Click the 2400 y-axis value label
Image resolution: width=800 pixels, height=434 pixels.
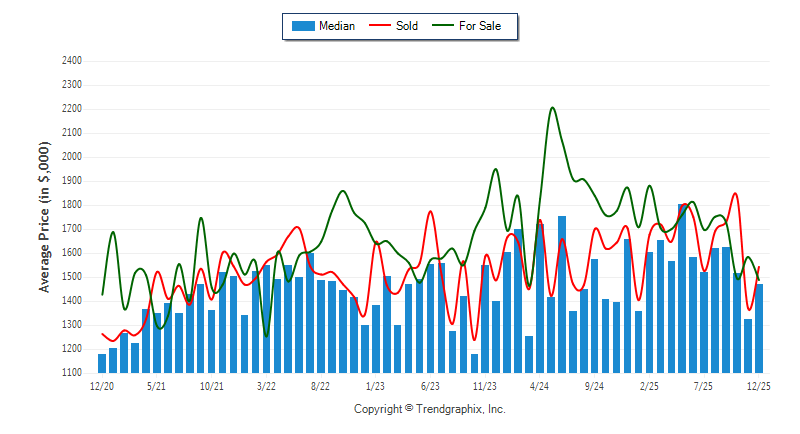pyautogui.click(x=70, y=61)
